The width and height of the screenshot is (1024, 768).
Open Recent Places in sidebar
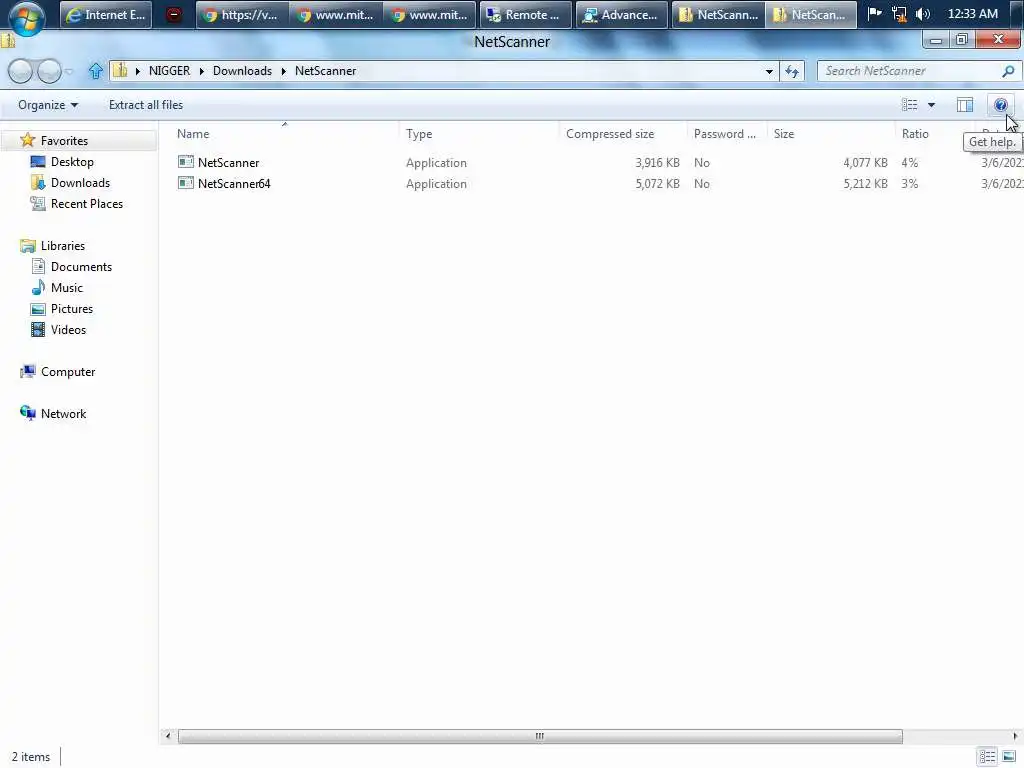pyautogui.click(x=86, y=204)
